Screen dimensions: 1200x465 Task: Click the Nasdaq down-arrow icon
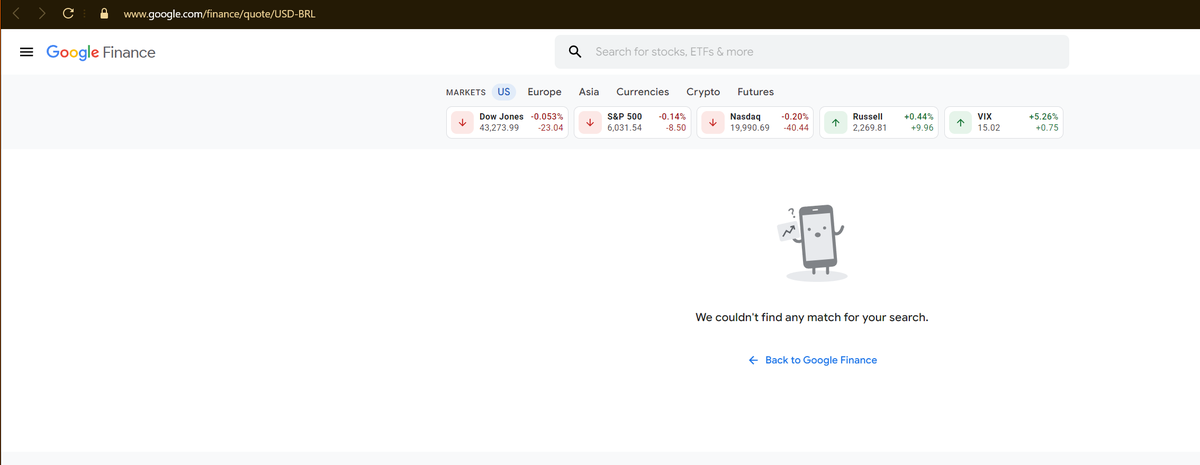(713, 123)
